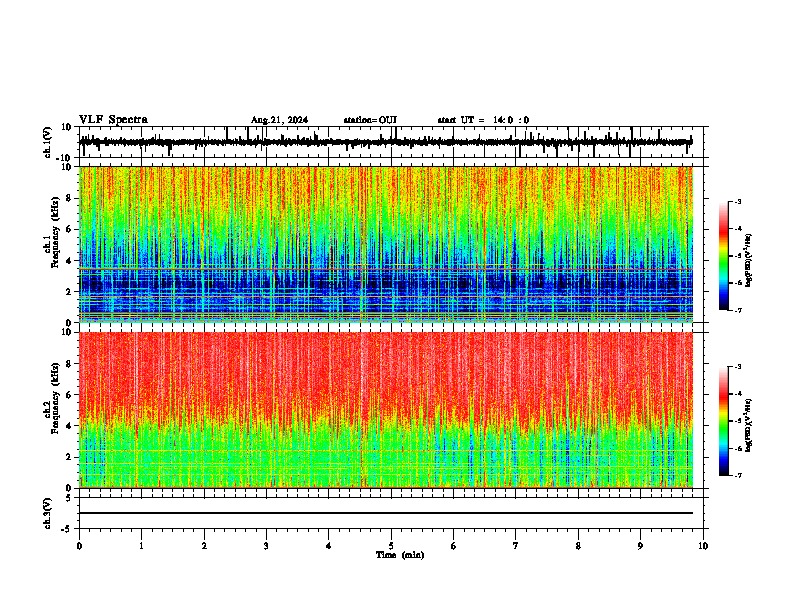792x612 pixels.
Task: Click the "-3" value on ch.1 colorbar
Action: (x=738, y=201)
